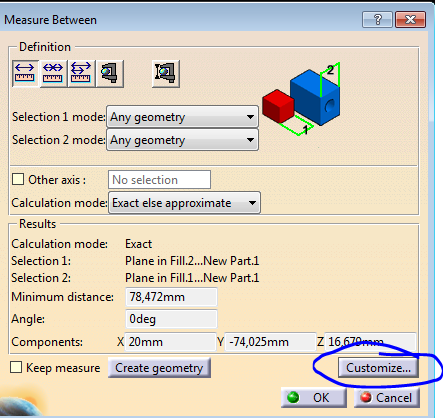Click the X component 20mm field
Image resolution: width=443 pixels, height=418 pixels.
[171, 342]
